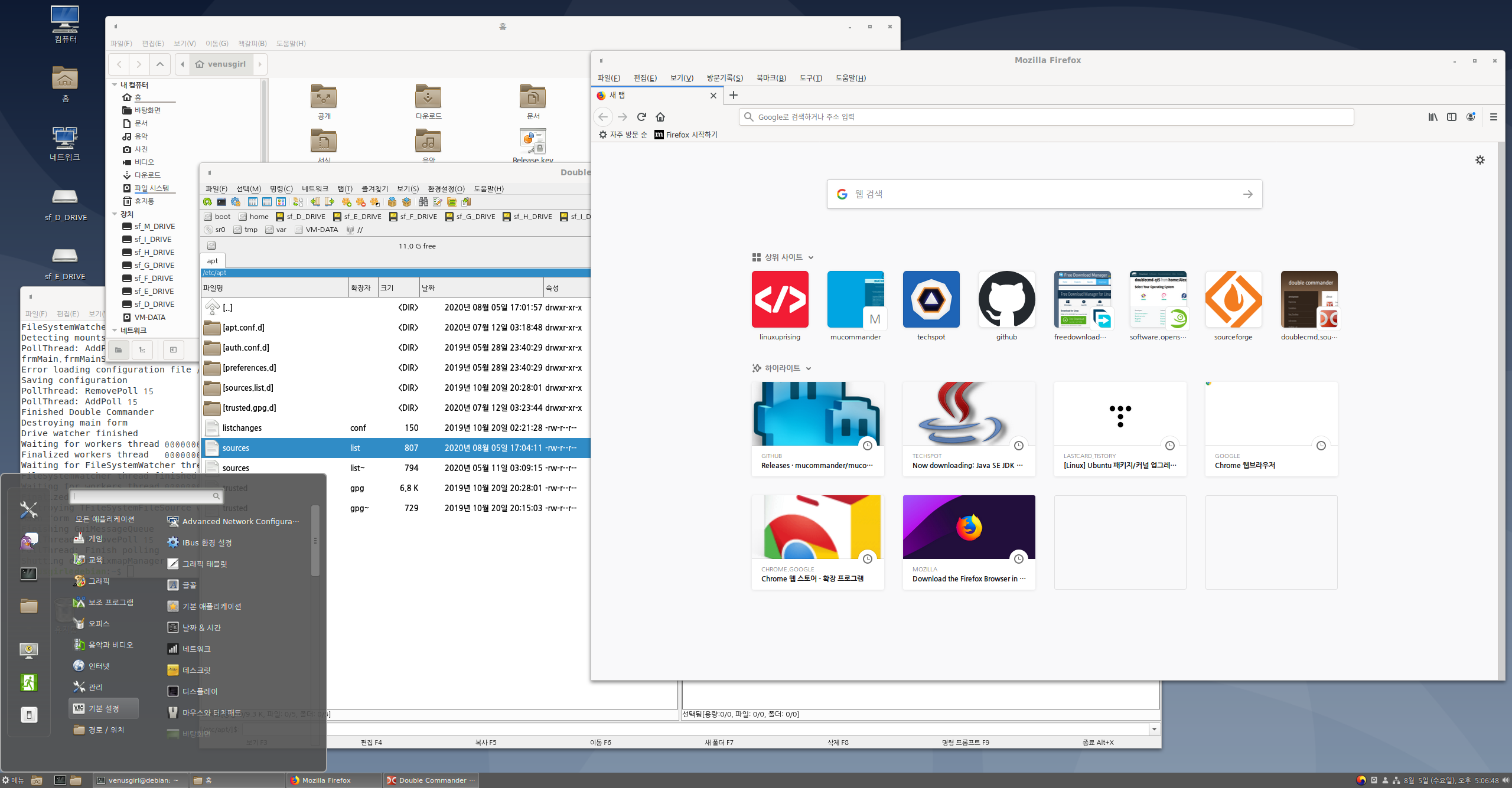Open the linuxuprising top site tile
This screenshot has height=788, width=1512.
[x=780, y=299]
